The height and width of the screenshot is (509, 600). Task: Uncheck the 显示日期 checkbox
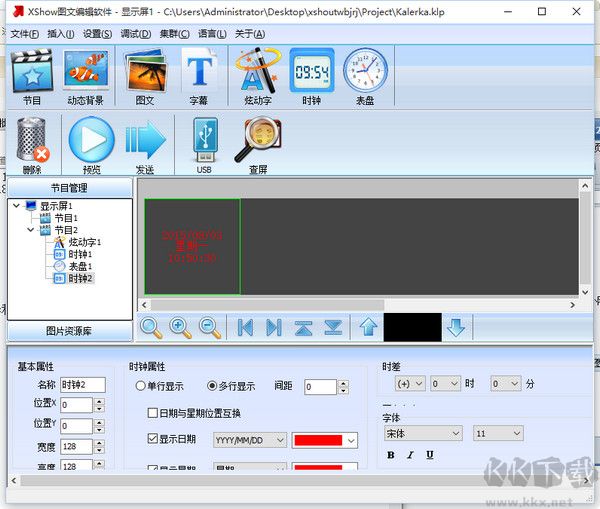[x=152, y=439]
